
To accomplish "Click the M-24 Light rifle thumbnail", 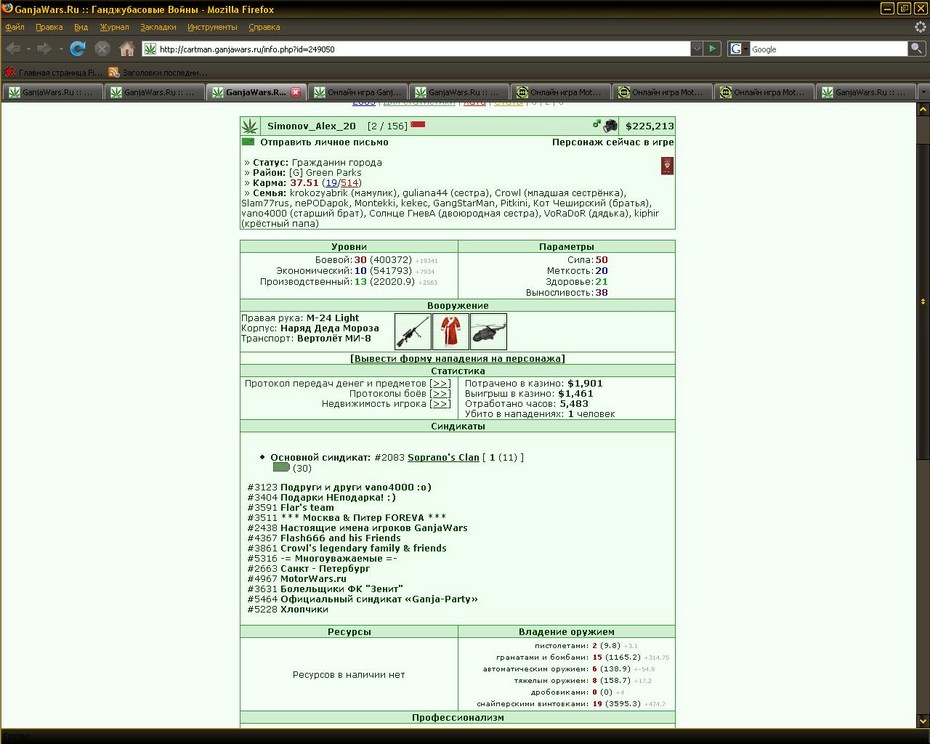I will [x=413, y=332].
